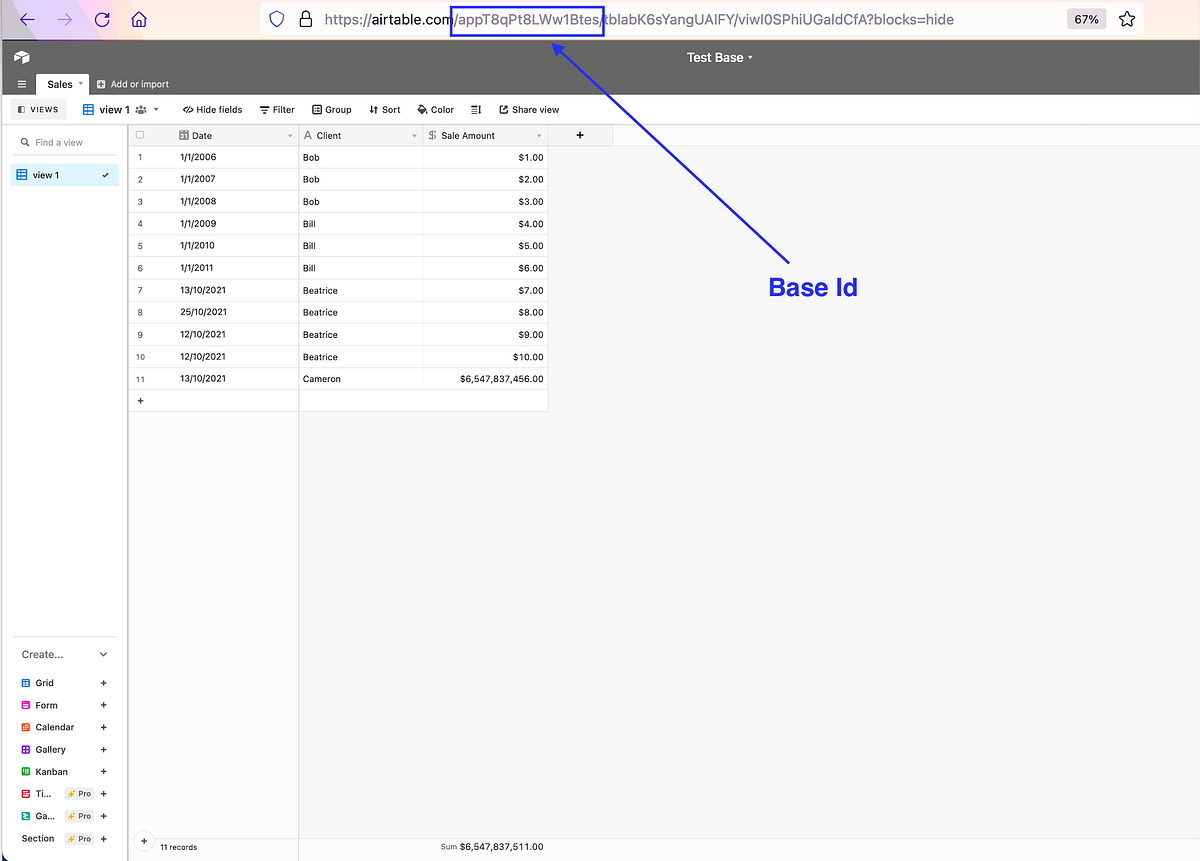Click Share view in the toolbar
1200x861 pixels.
pyautogui.click(x=528, y=109)
